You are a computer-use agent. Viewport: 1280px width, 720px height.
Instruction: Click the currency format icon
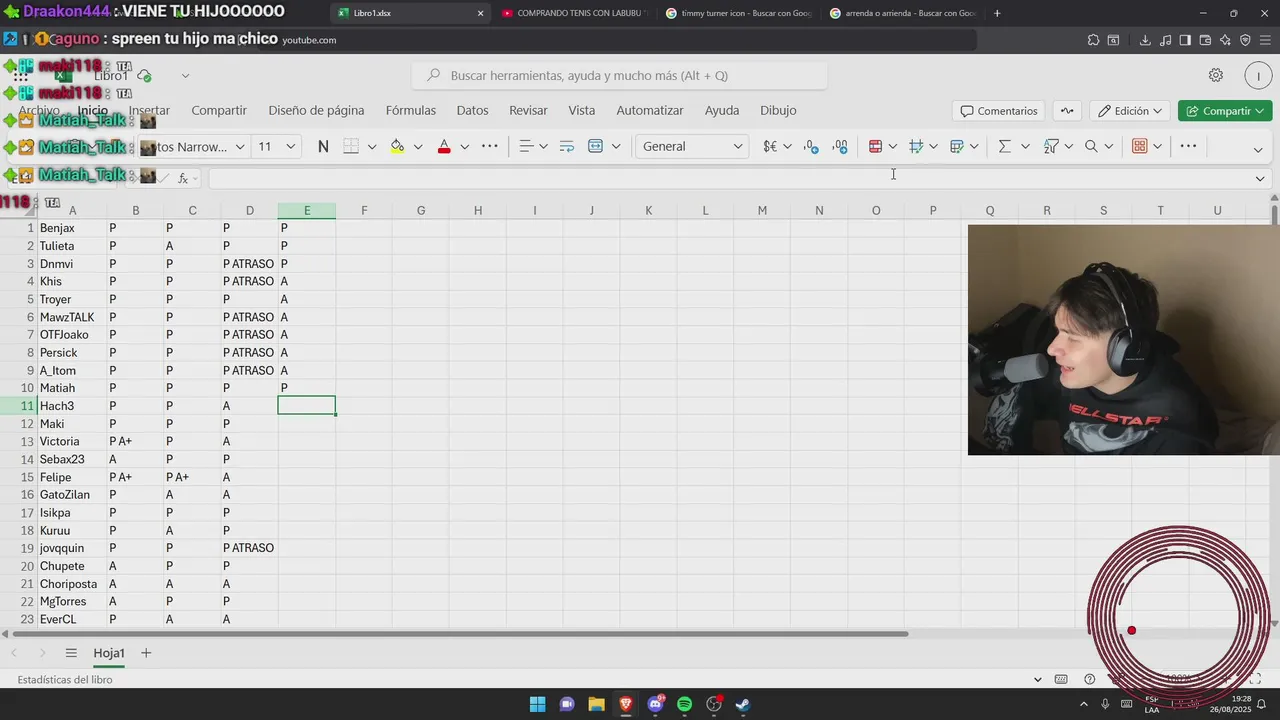(770, 146)
